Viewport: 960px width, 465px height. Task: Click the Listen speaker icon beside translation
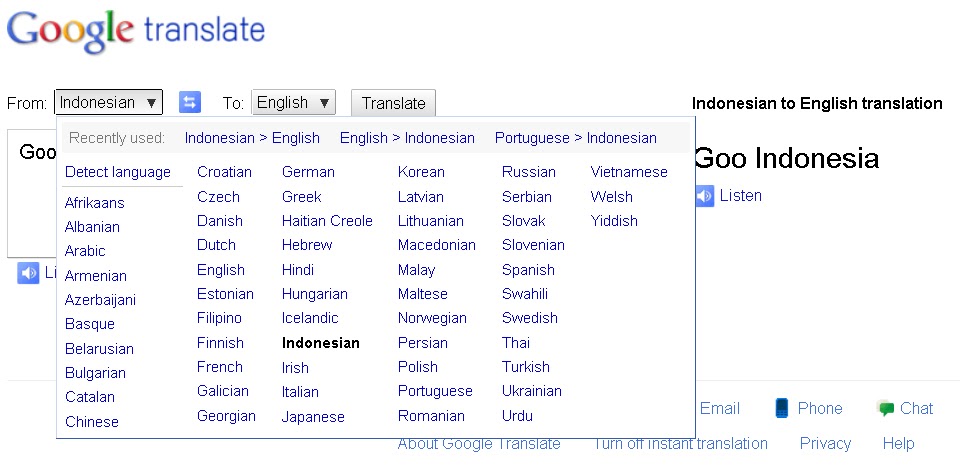point(704,196)
